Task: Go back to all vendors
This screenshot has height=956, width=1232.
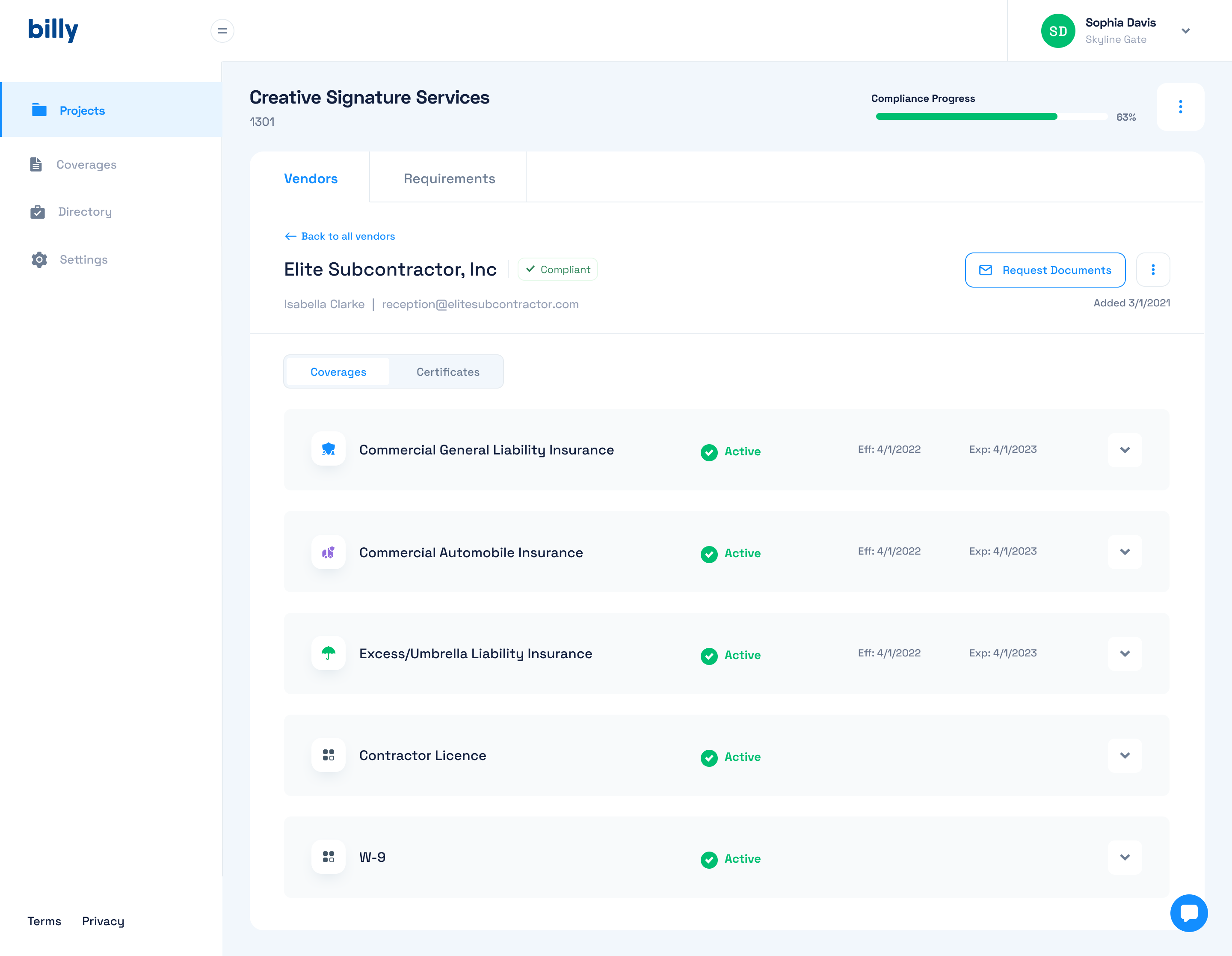Action: 340,236
